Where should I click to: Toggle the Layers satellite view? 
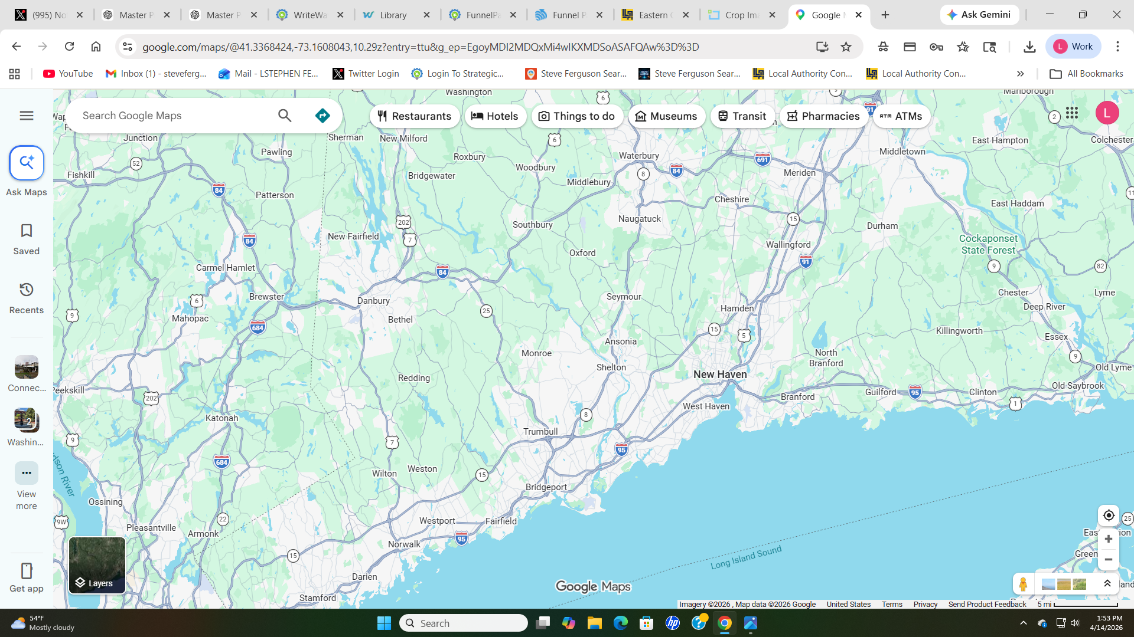97,565
